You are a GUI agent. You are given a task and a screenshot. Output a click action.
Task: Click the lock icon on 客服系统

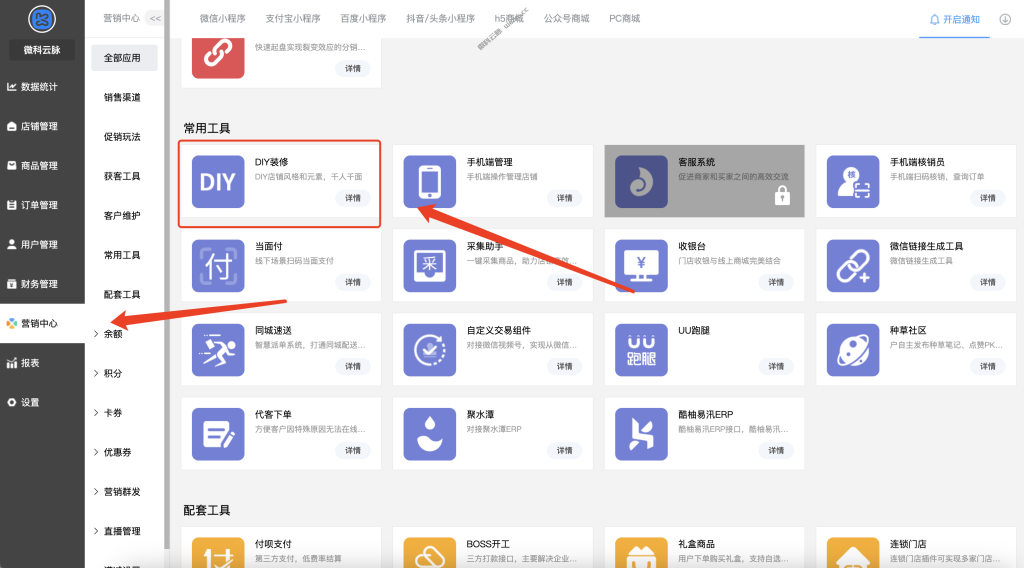tap(782, 195)
